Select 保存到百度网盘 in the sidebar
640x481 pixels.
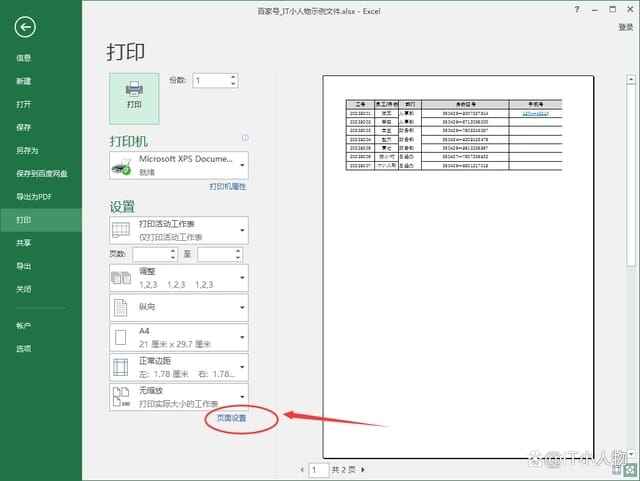click(42, 174)
